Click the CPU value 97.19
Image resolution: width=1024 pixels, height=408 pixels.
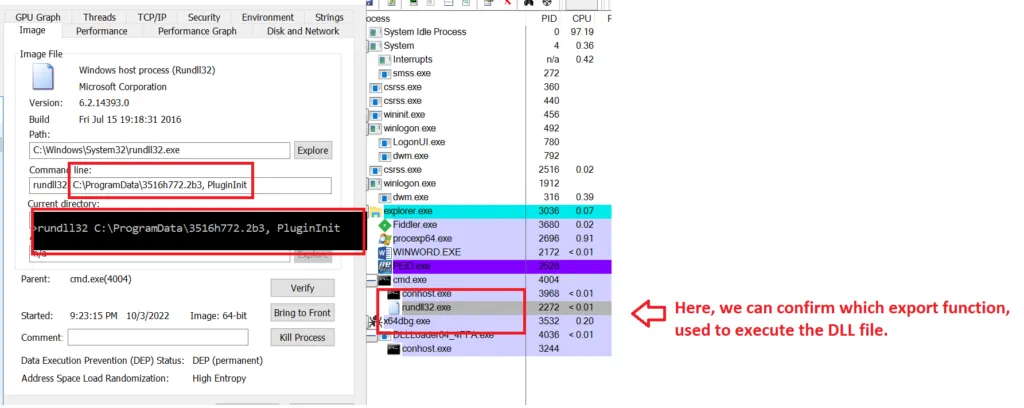click(x=581, y=32)
